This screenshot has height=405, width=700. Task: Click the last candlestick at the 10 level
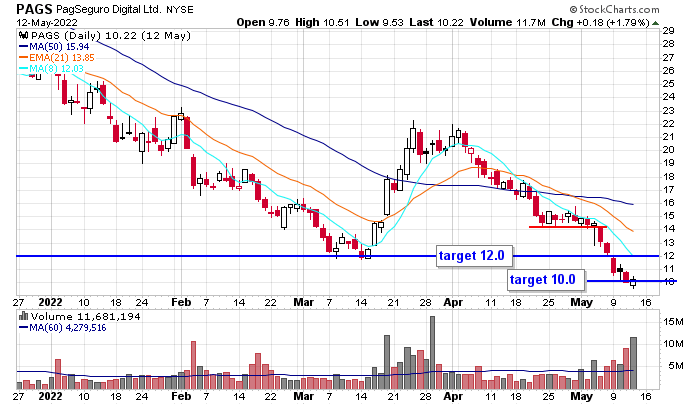(x=633, y=281)
